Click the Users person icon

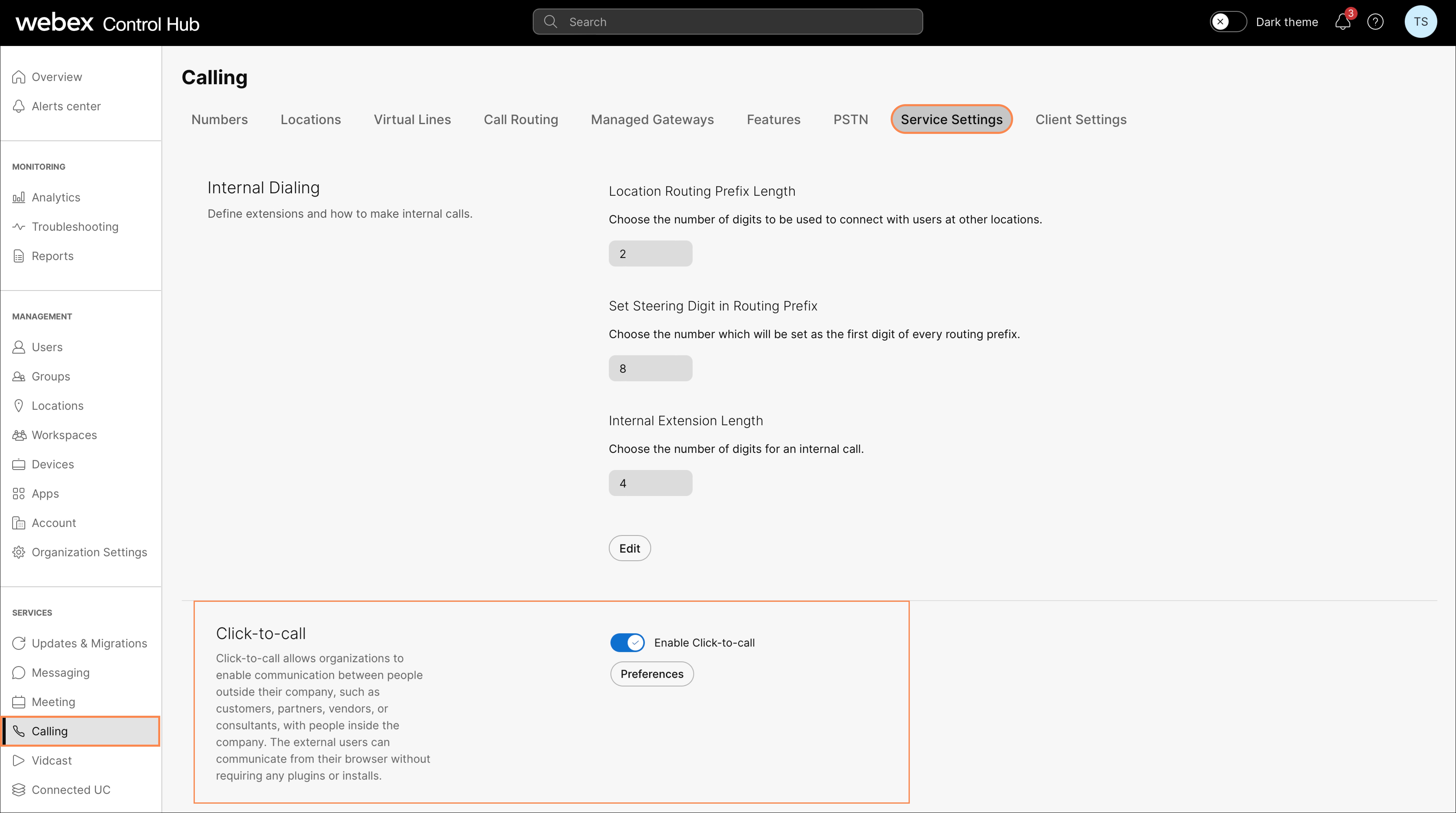[x=19, y=347]
